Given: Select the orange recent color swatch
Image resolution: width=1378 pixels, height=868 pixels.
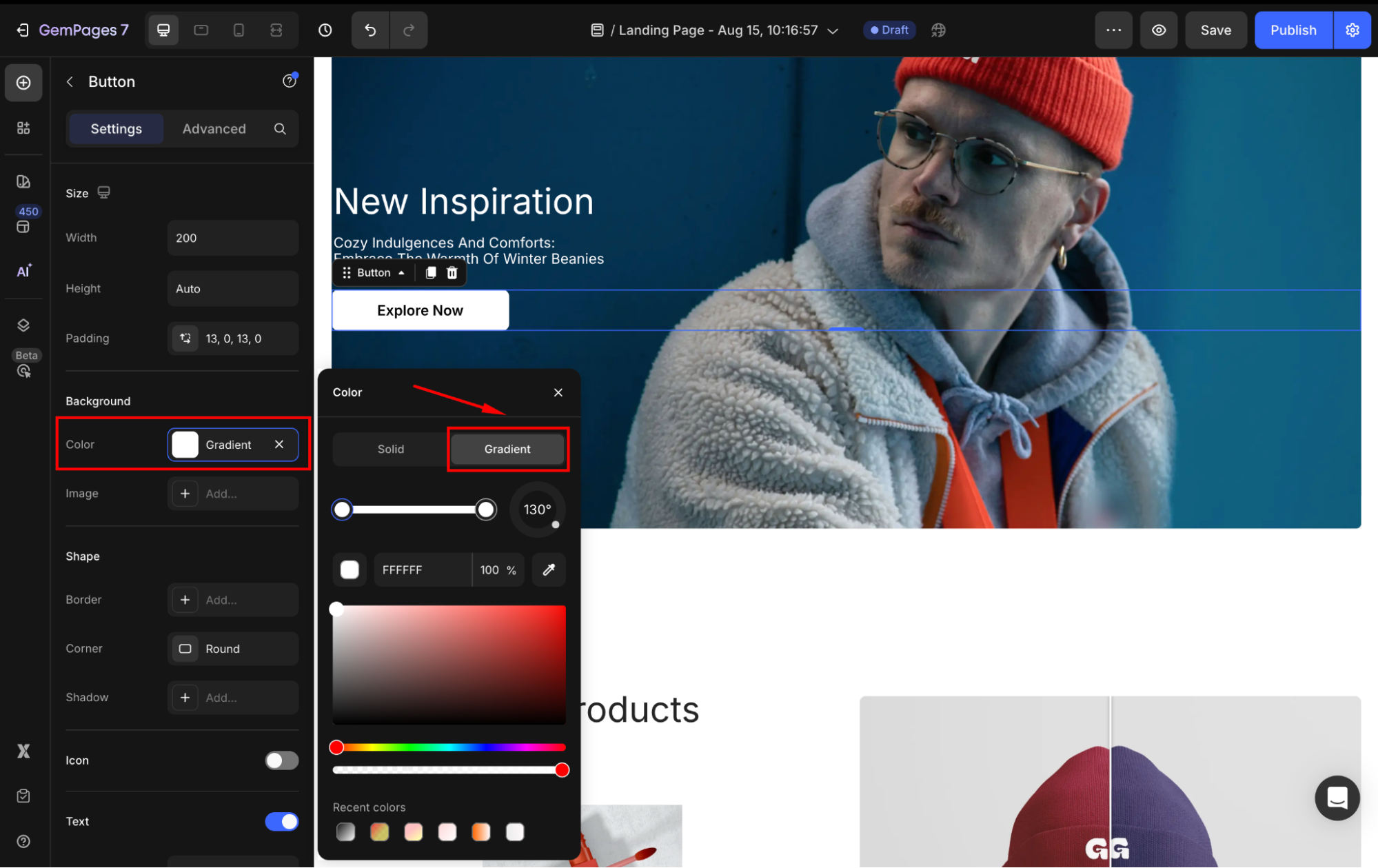Looking at the screenshot, I should (x=480, y=832).
